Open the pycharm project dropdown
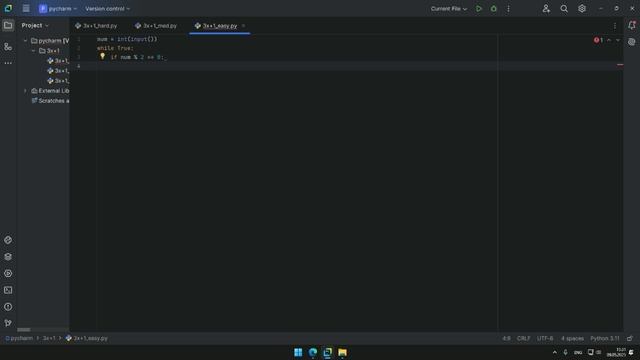This screenshot has height=360, width=640. pyautogui.click(x=58, y=9)
